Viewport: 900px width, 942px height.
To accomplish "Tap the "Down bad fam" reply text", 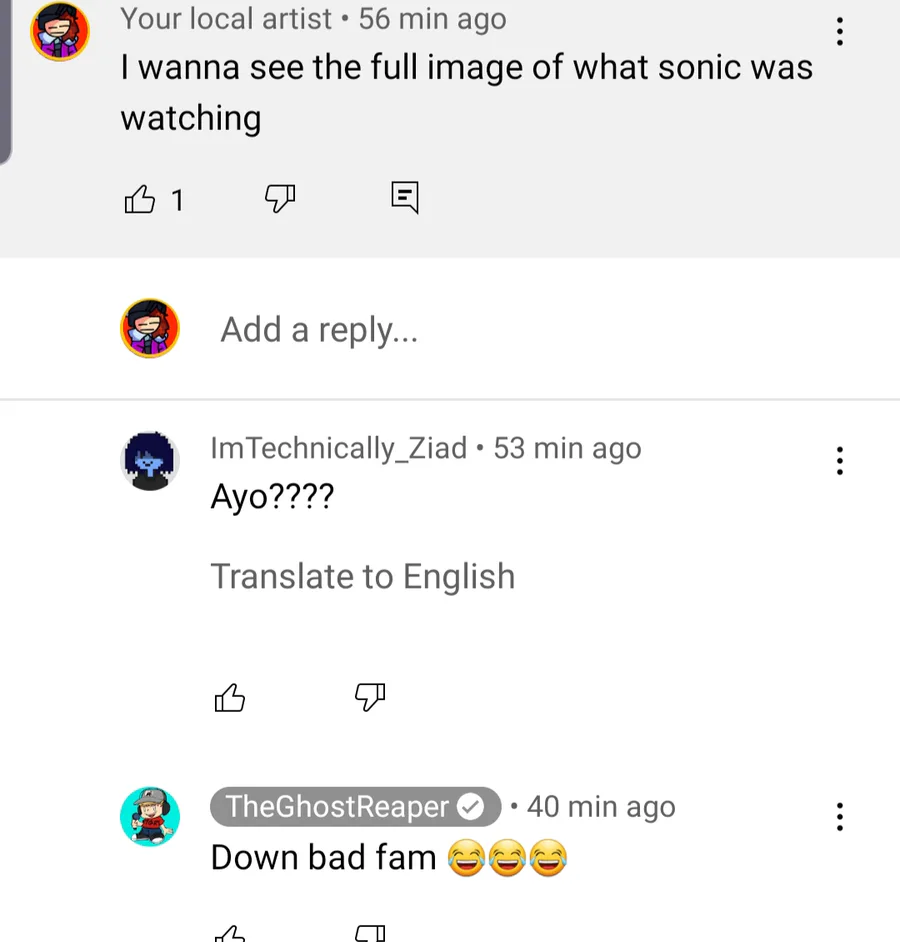I will pyautogui.click(x=323, y=857).
